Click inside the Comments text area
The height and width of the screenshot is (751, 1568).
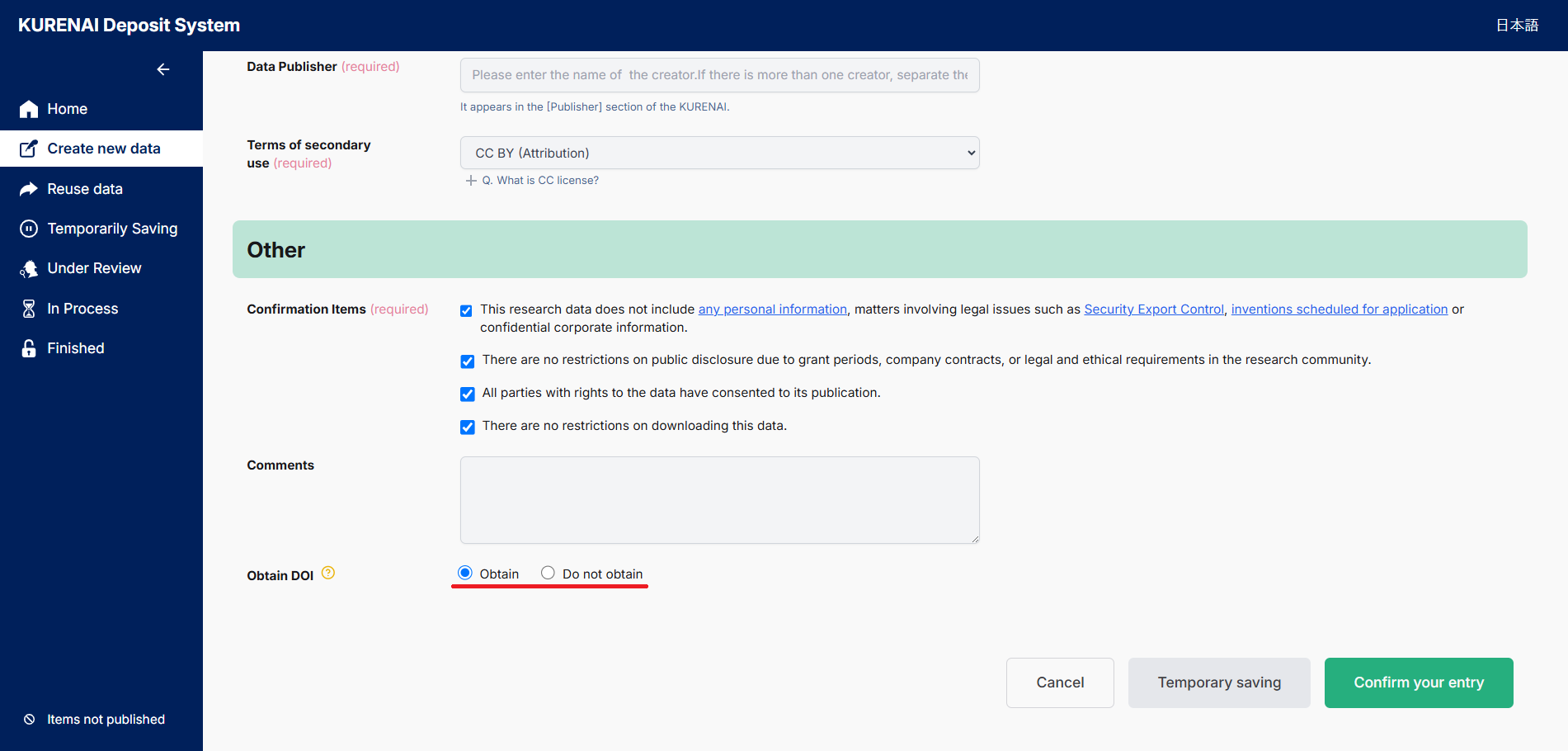[x=719, y=500]
